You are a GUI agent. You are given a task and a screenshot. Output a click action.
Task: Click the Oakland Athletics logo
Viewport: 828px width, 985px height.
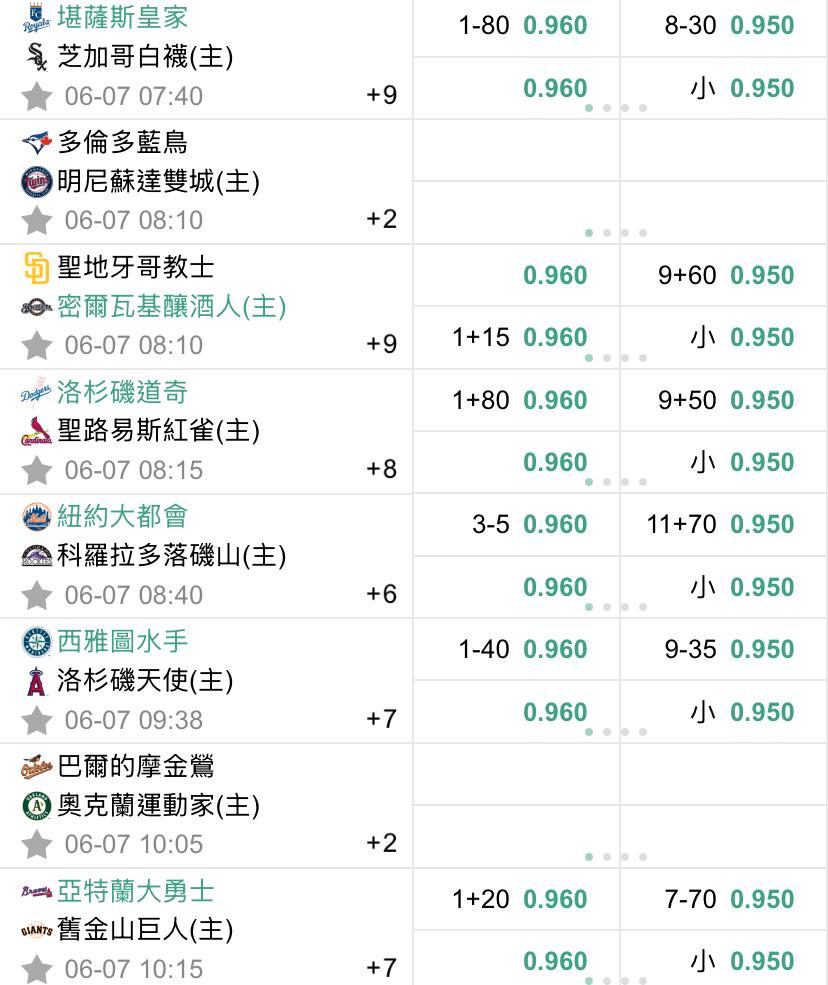click(36, 805)
